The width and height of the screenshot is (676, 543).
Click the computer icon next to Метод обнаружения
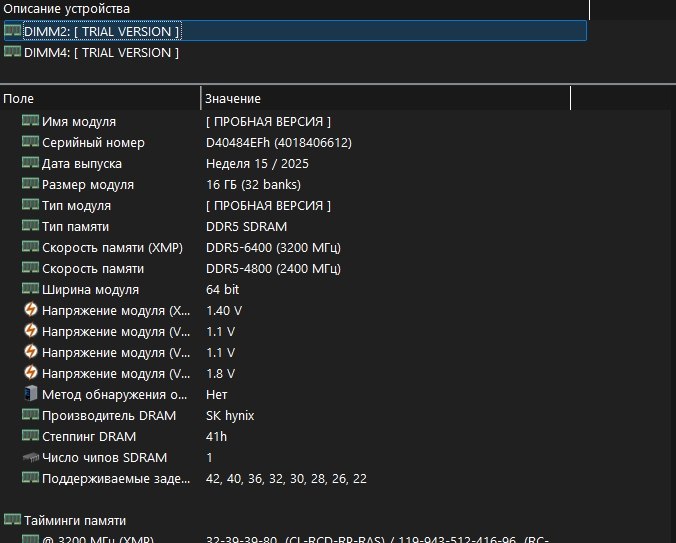[x=31, y=393]
